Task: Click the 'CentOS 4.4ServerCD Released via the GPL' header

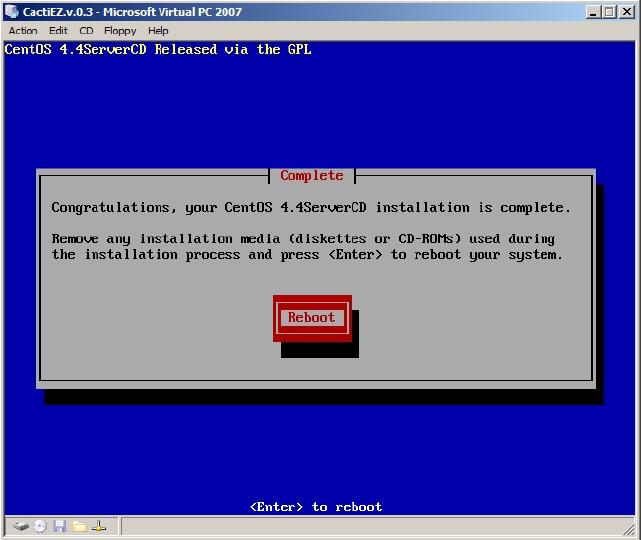Action: (158, 49)
